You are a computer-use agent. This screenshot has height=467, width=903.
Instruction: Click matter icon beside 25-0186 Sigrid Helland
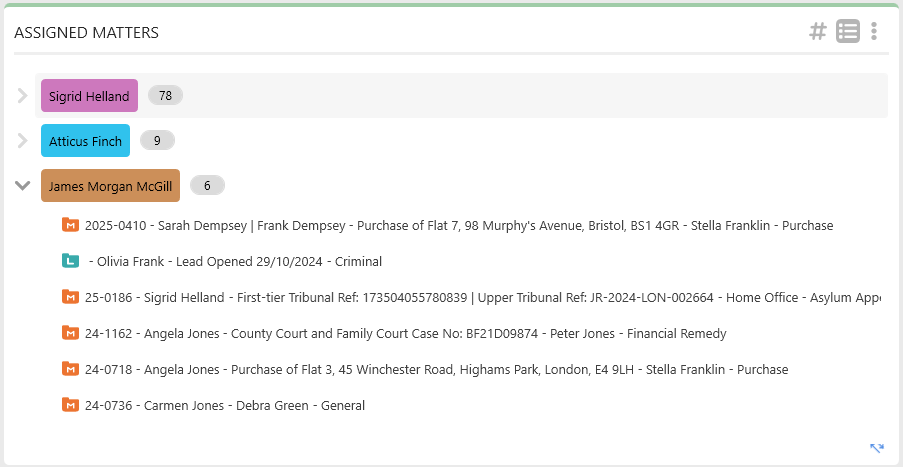click(x=70, y=297)
